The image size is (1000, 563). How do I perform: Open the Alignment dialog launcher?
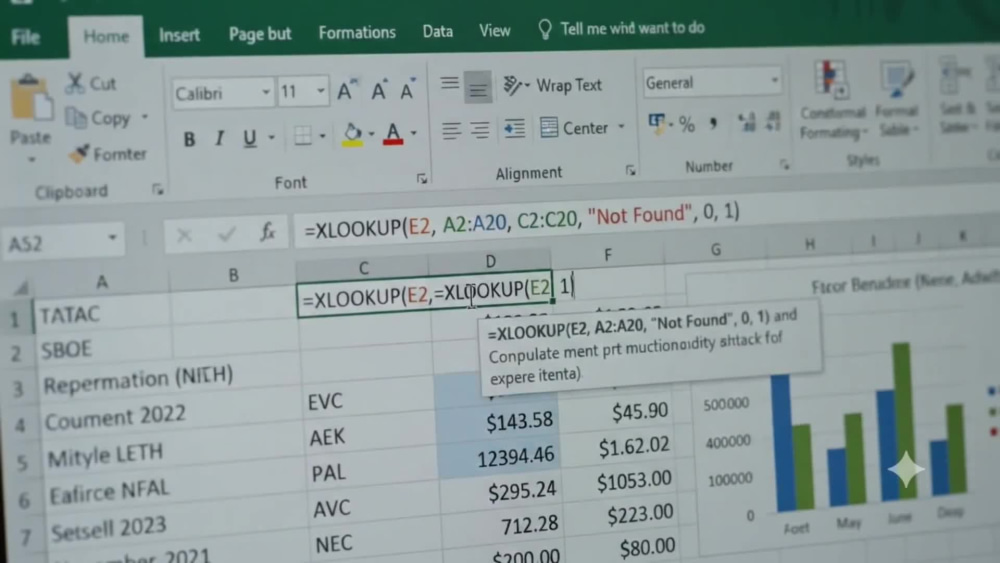(630, 170)
